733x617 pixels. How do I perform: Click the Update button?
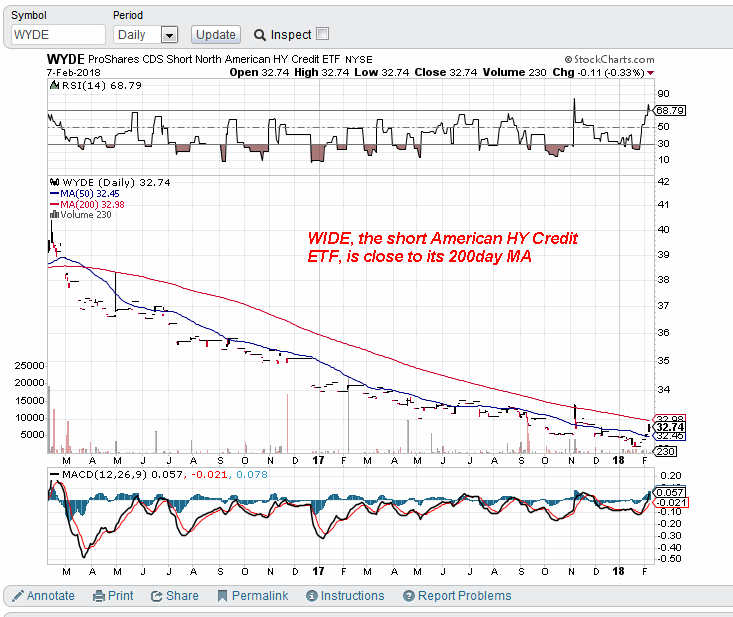(216, 35)
